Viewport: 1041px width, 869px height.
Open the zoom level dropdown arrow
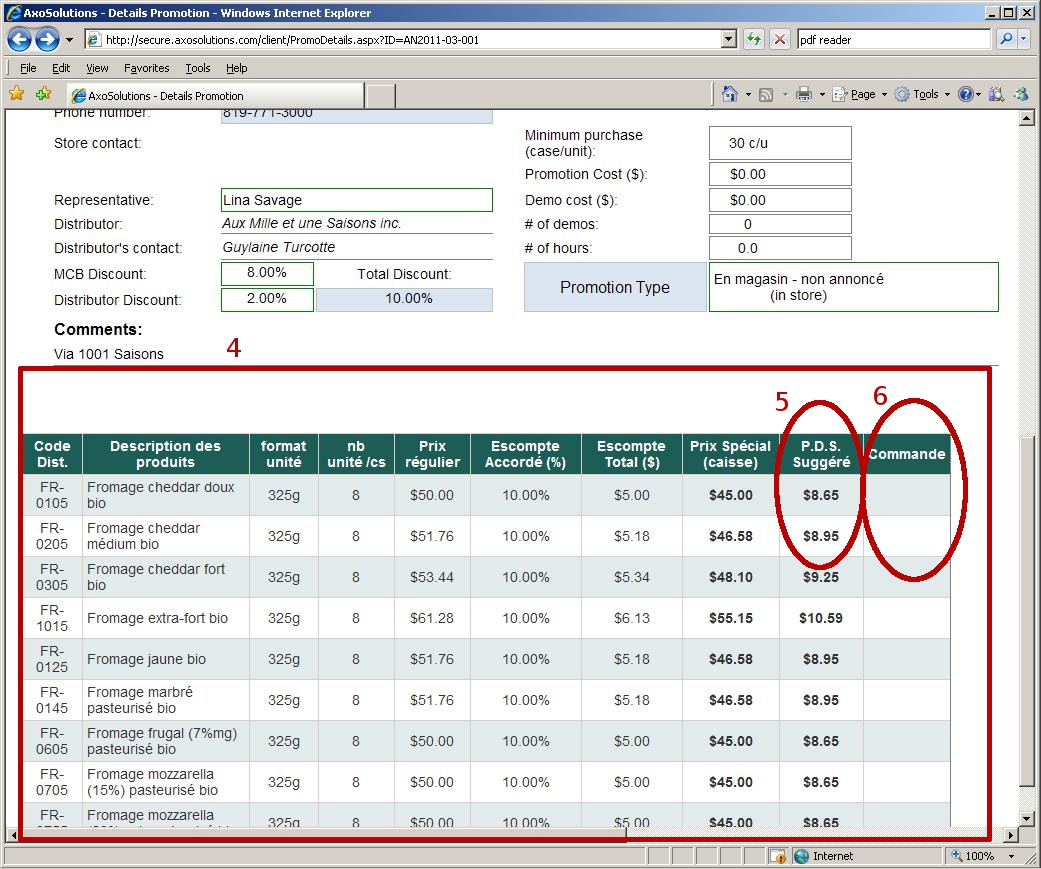pos(1011,856)
